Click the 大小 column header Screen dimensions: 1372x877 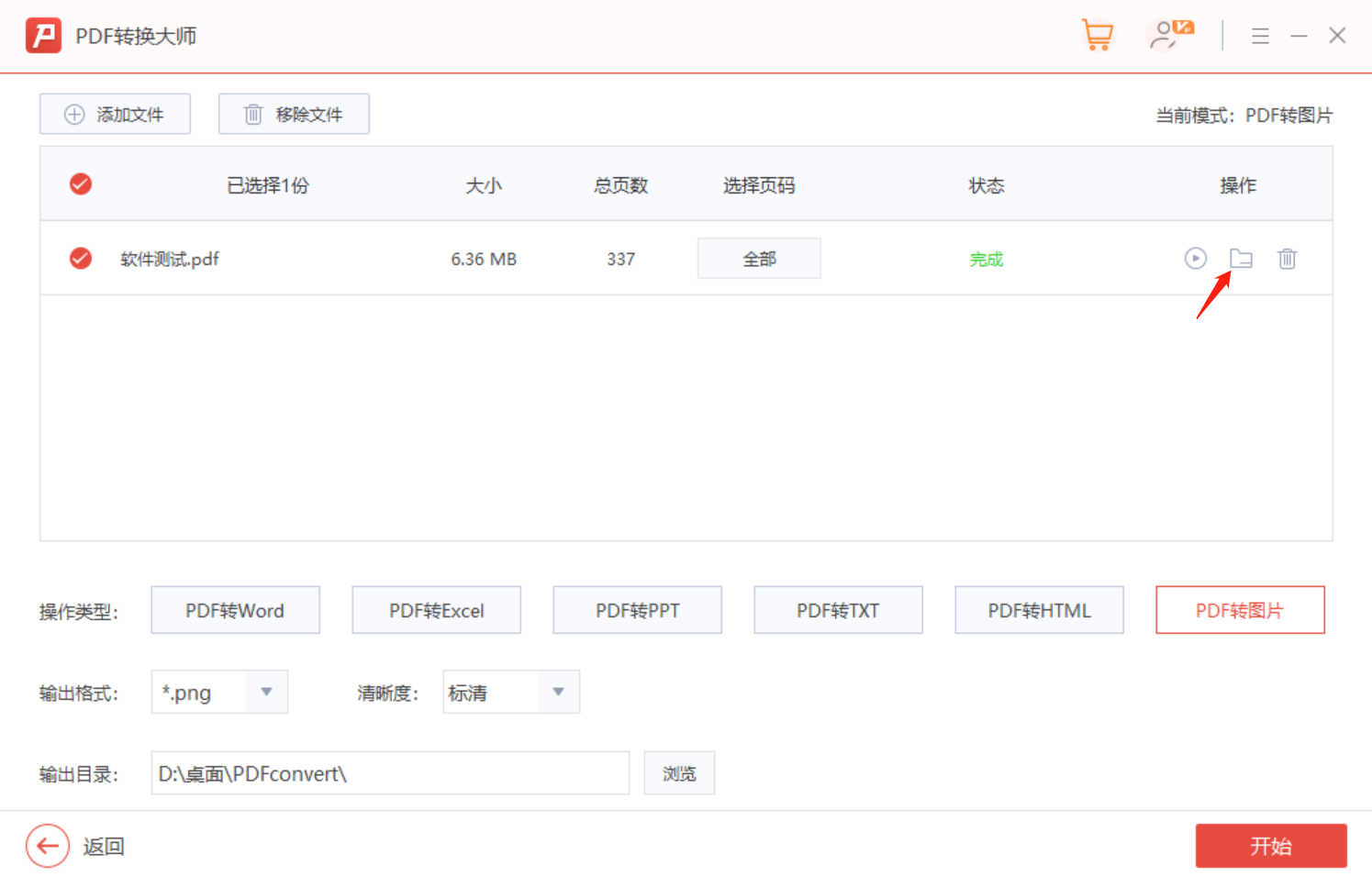(484, 185)
